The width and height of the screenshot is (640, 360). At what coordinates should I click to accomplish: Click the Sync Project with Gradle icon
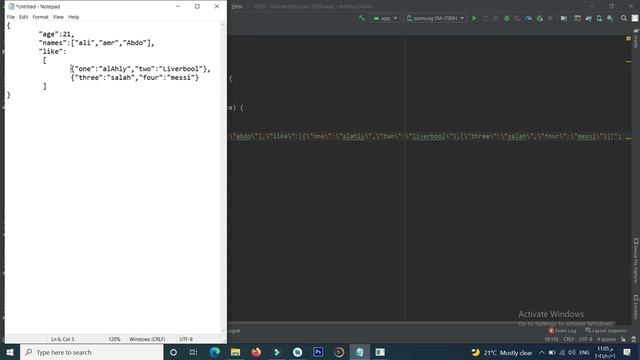[588, 18]
